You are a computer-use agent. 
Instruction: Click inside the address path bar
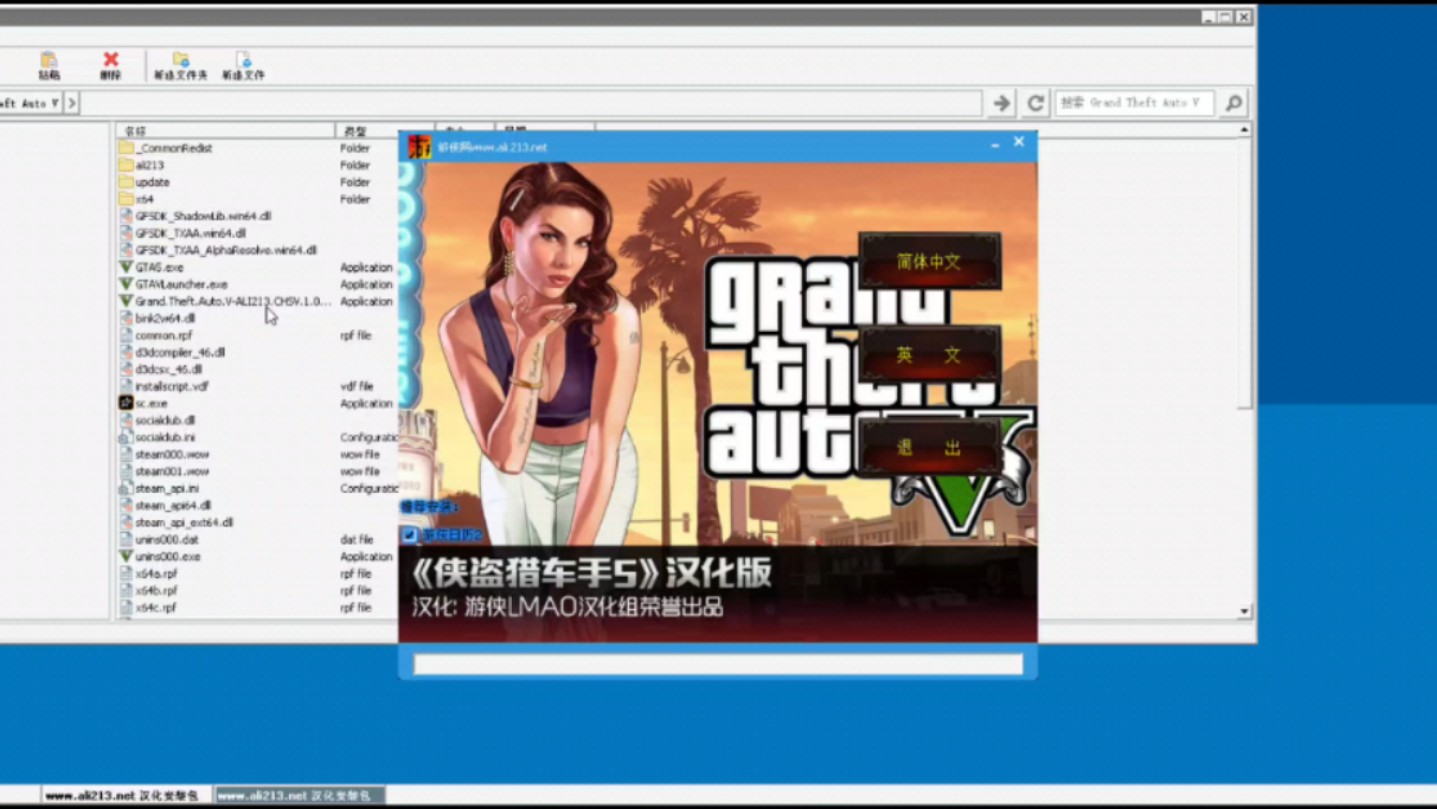(530, 103)
